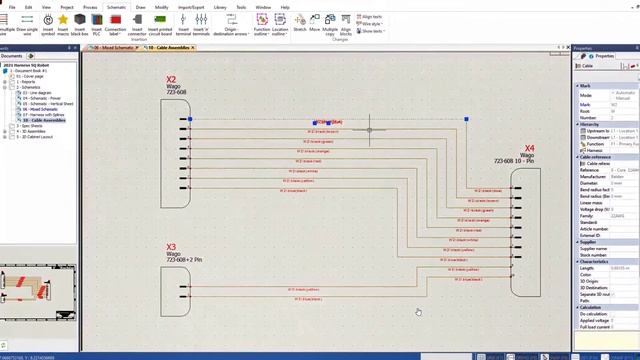Screen dimensions: 640x360
Task: Select Manual mark mode radio
Action: pos(613,98)
